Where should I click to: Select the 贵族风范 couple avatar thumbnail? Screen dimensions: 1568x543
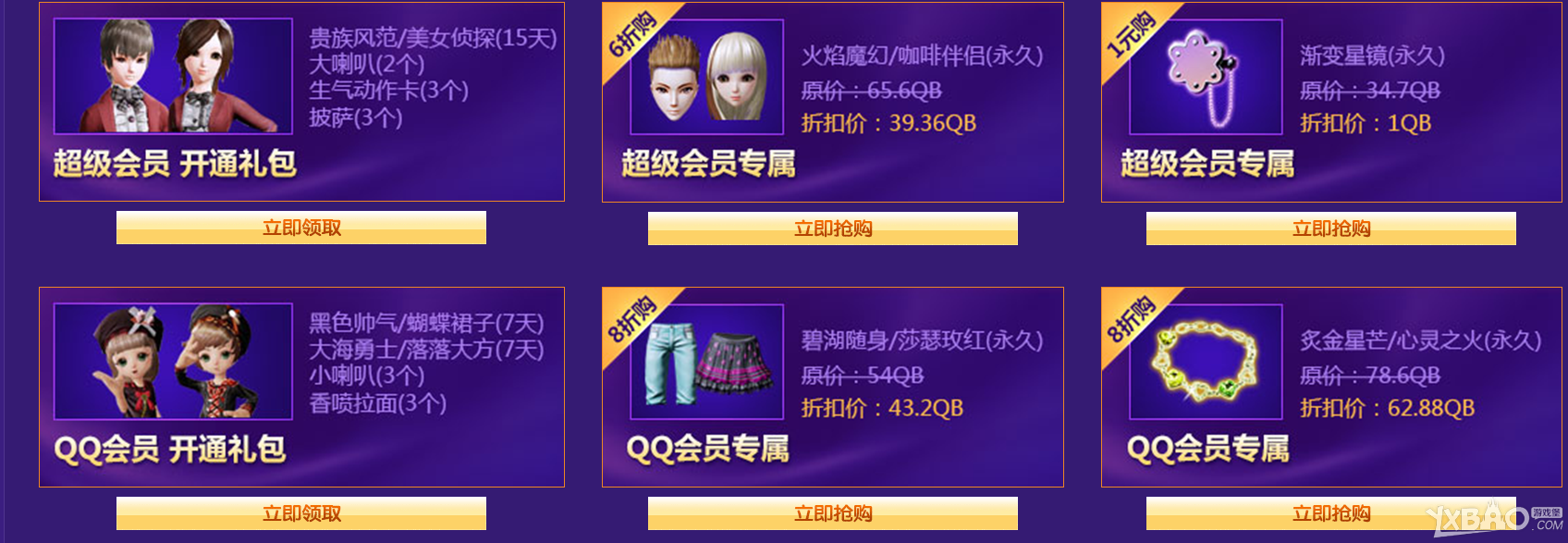pyautogui.click(x=173, y=76)
